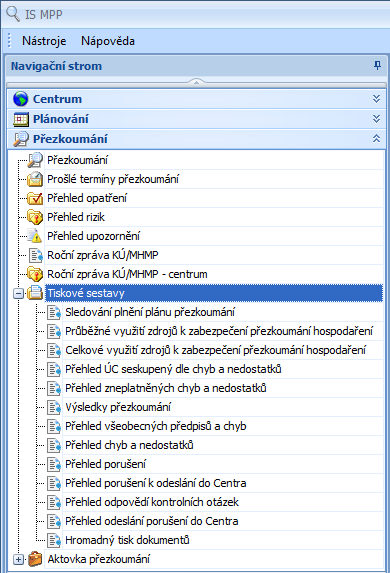Click the Navigační strom panel title

pos(56,66)
